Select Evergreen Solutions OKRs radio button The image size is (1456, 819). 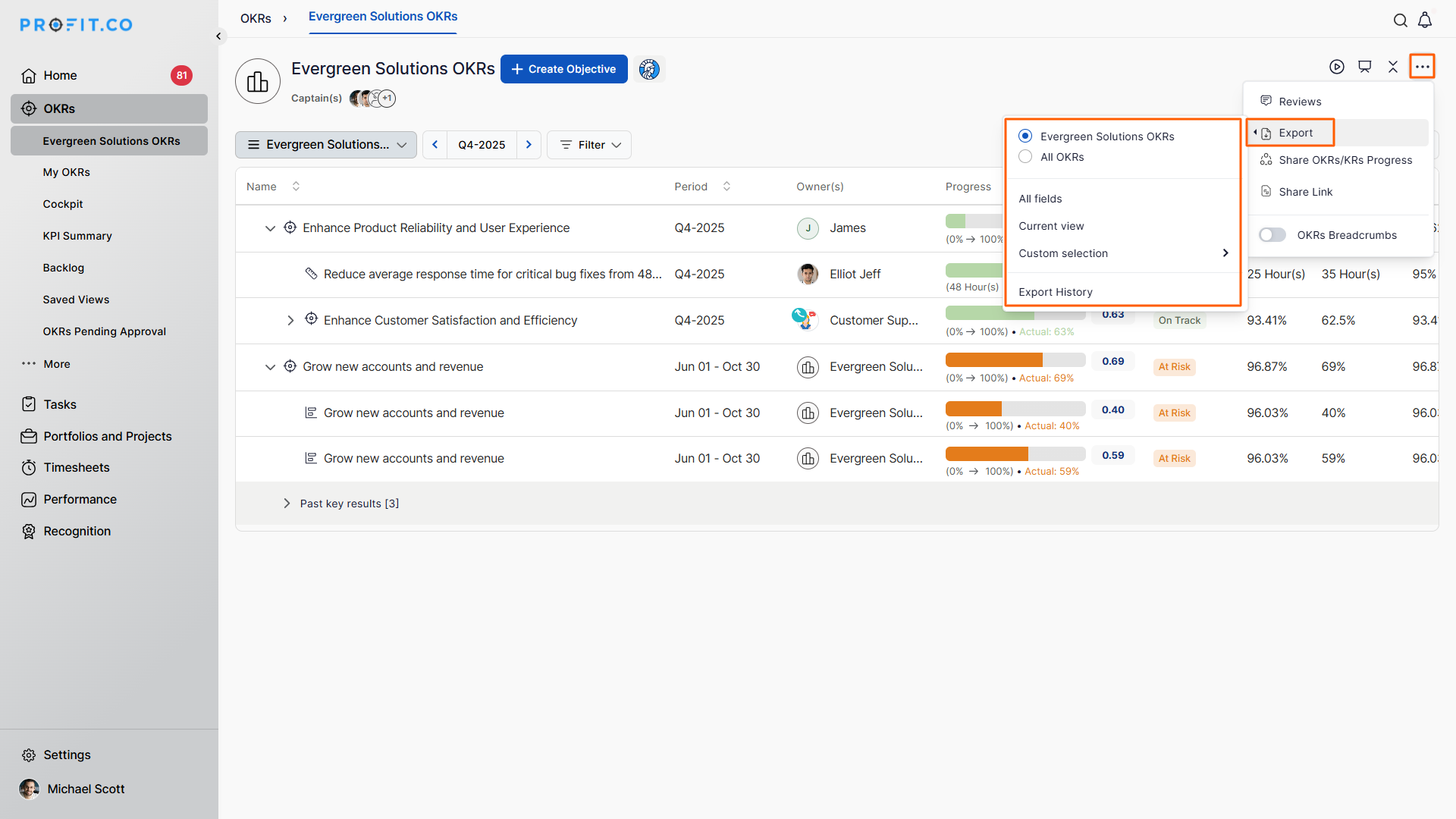1025,136
